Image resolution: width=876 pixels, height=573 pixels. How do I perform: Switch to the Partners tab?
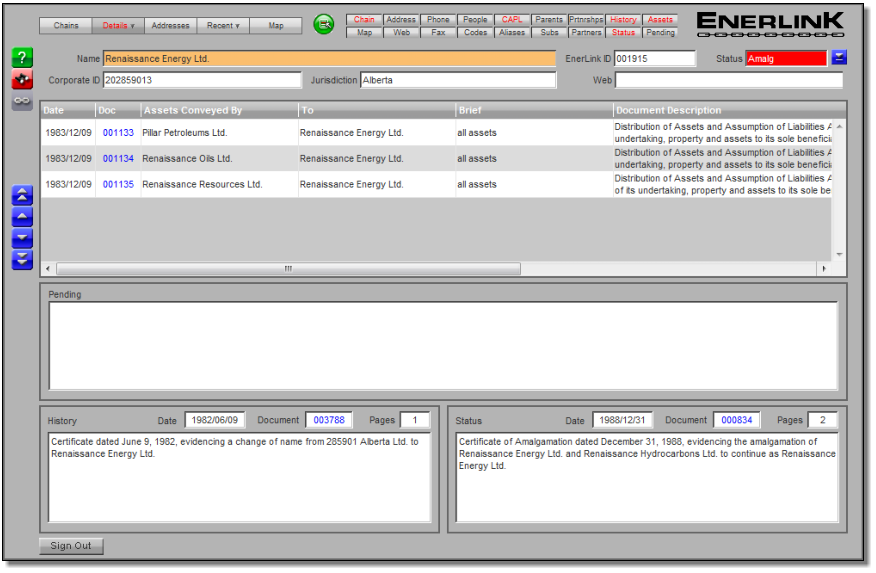click(586, 32)
